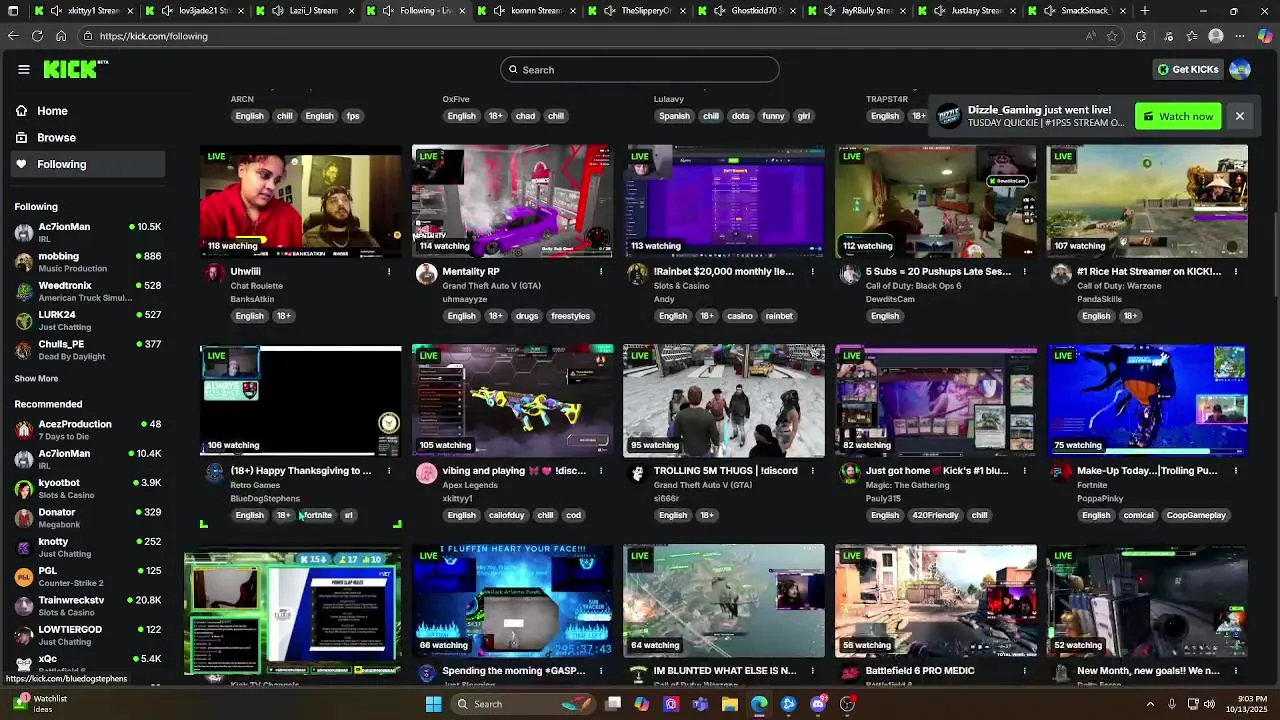
Task: Open AcezProduction avatar under Recommended
Action: [24, 430]
